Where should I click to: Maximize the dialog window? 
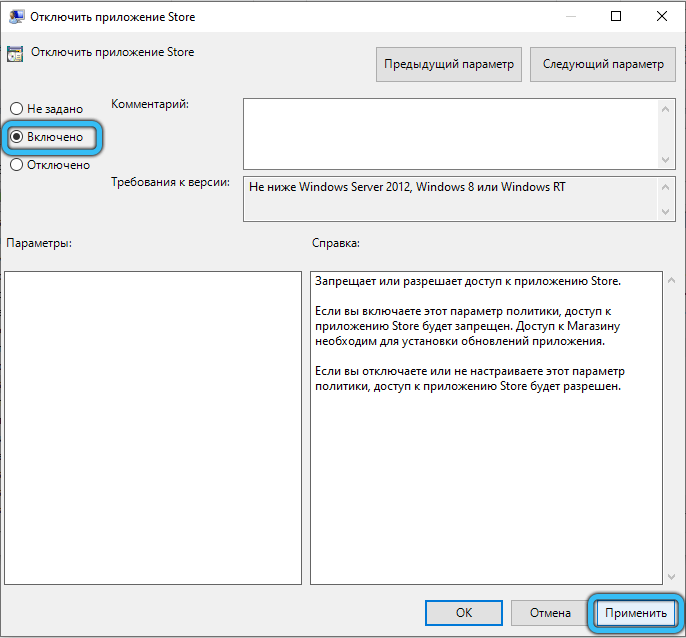coord(616,16)
